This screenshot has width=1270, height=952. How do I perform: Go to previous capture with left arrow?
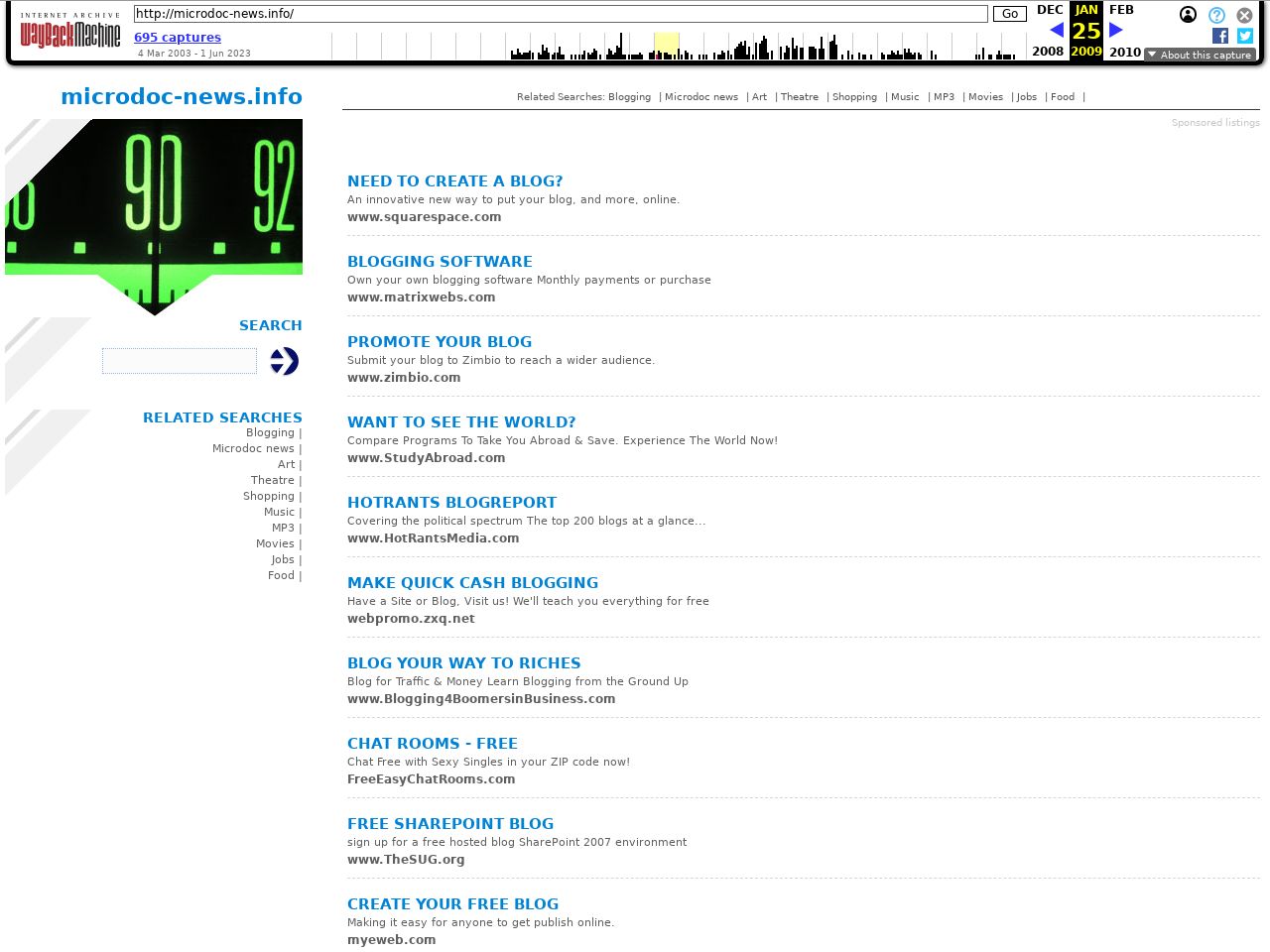click(1056, 30)
